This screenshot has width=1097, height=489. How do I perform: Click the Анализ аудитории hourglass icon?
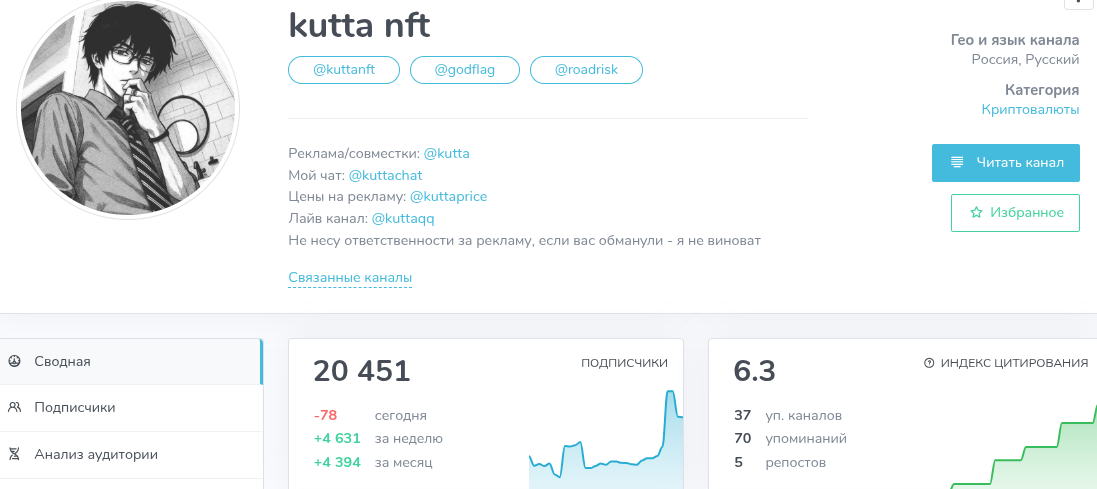coord(14,454)
